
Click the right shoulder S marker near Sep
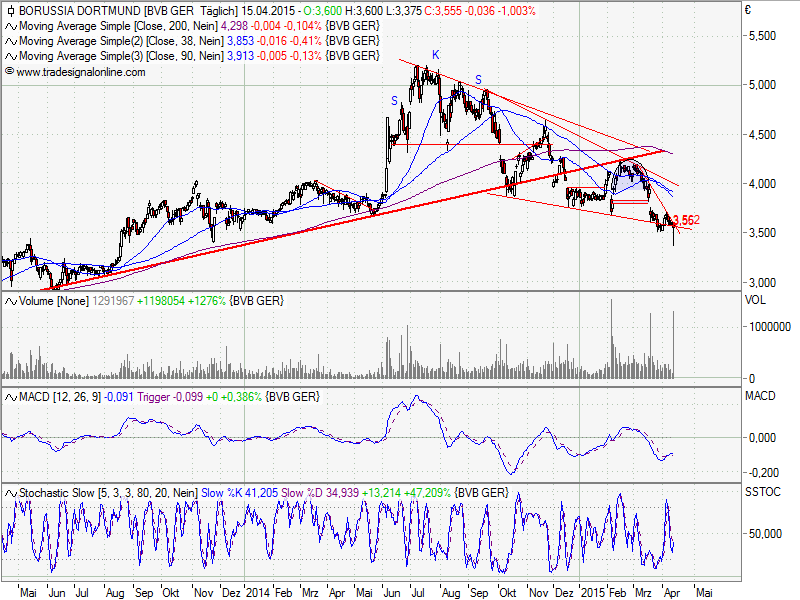point(478,80)
